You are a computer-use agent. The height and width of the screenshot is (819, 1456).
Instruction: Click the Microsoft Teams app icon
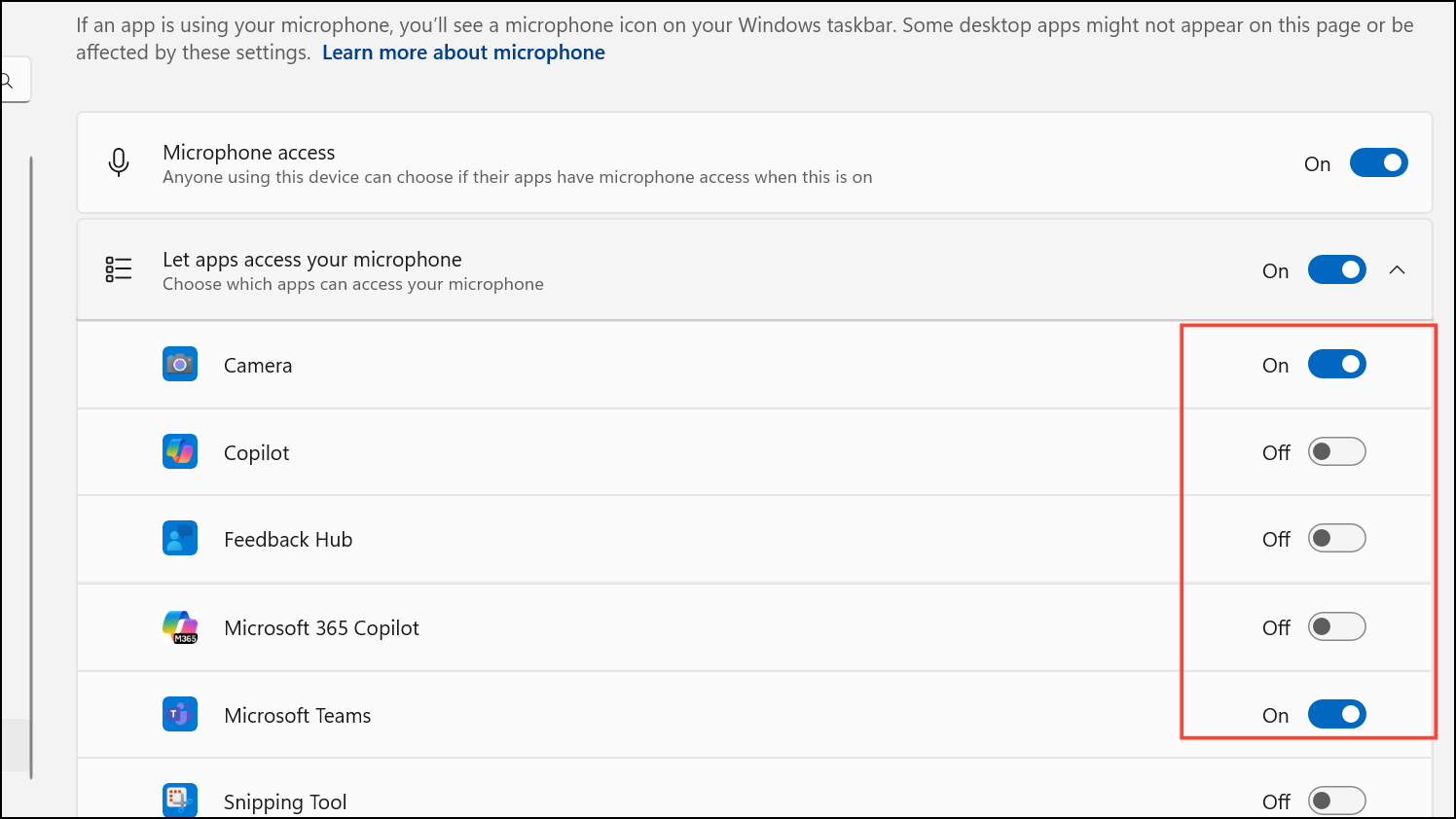click(x=180, y=715)
